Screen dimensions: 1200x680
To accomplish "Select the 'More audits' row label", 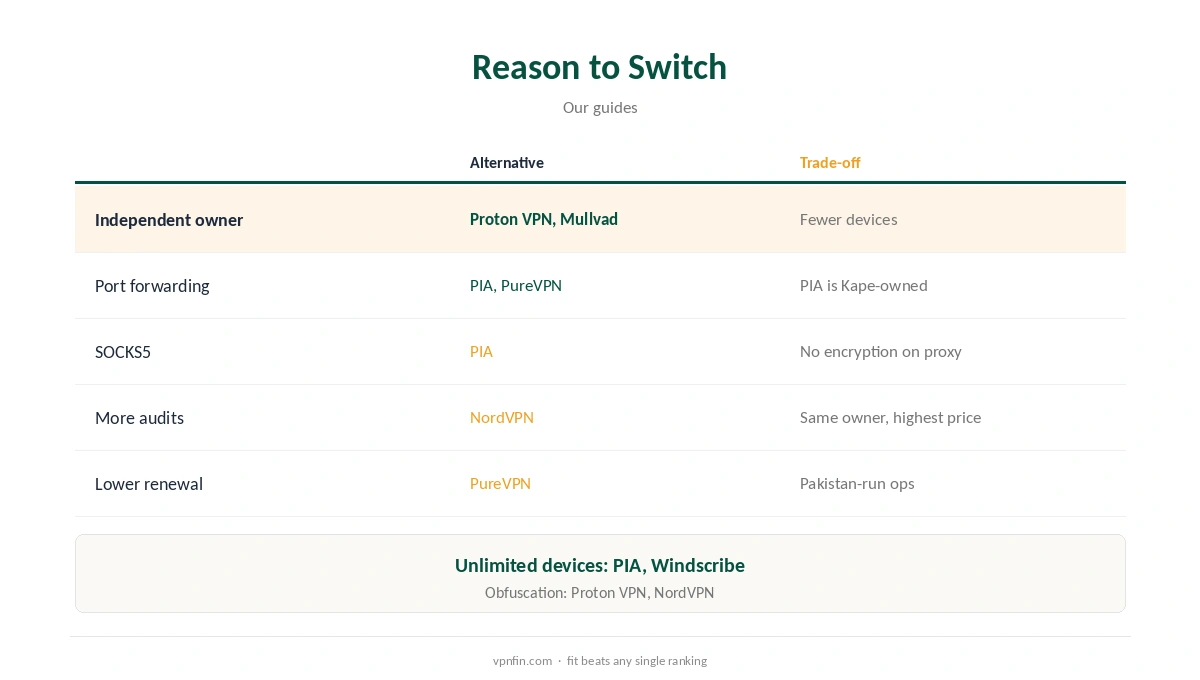I will 139,418.
